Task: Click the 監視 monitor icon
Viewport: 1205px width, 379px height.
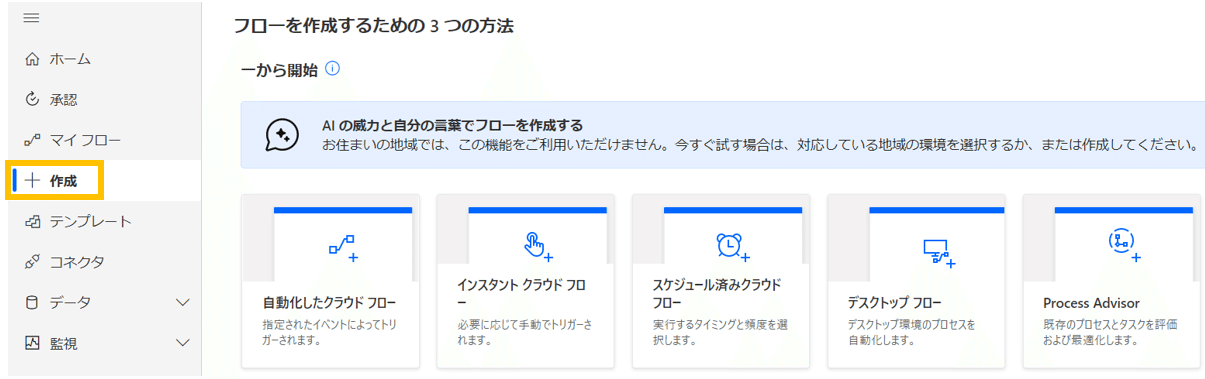Action: tap(32, 343)
